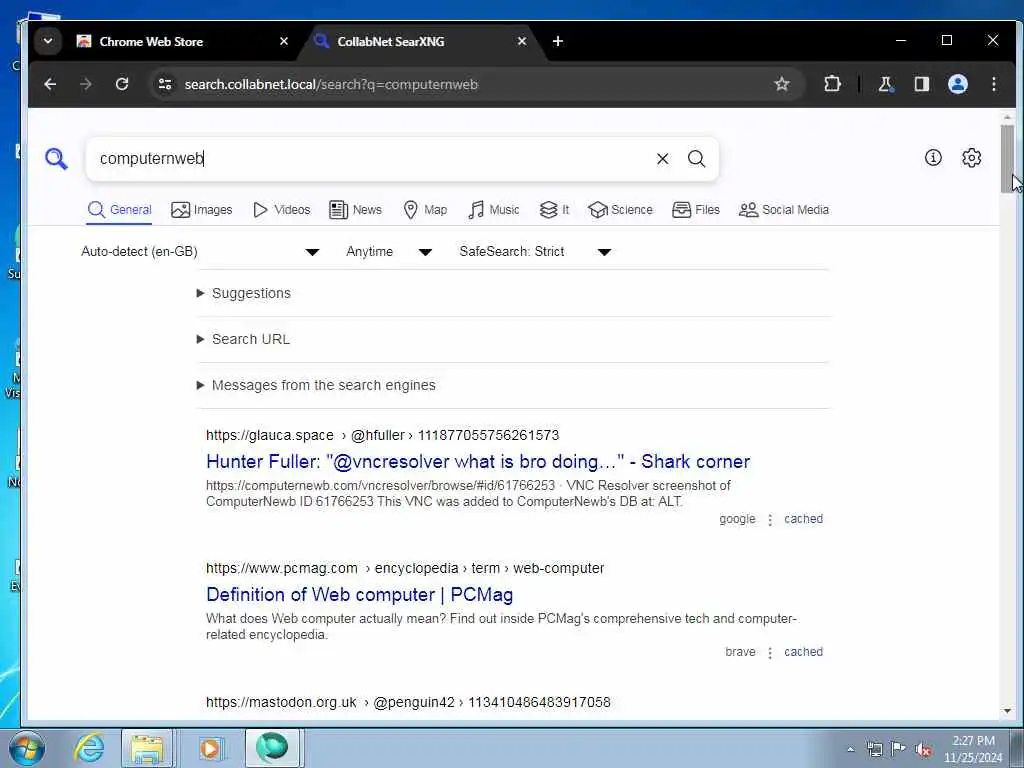Image resolution: width=1024 pixels, height=768 pixels.
Task: Select the Files category tab
Action: (696, 210)
